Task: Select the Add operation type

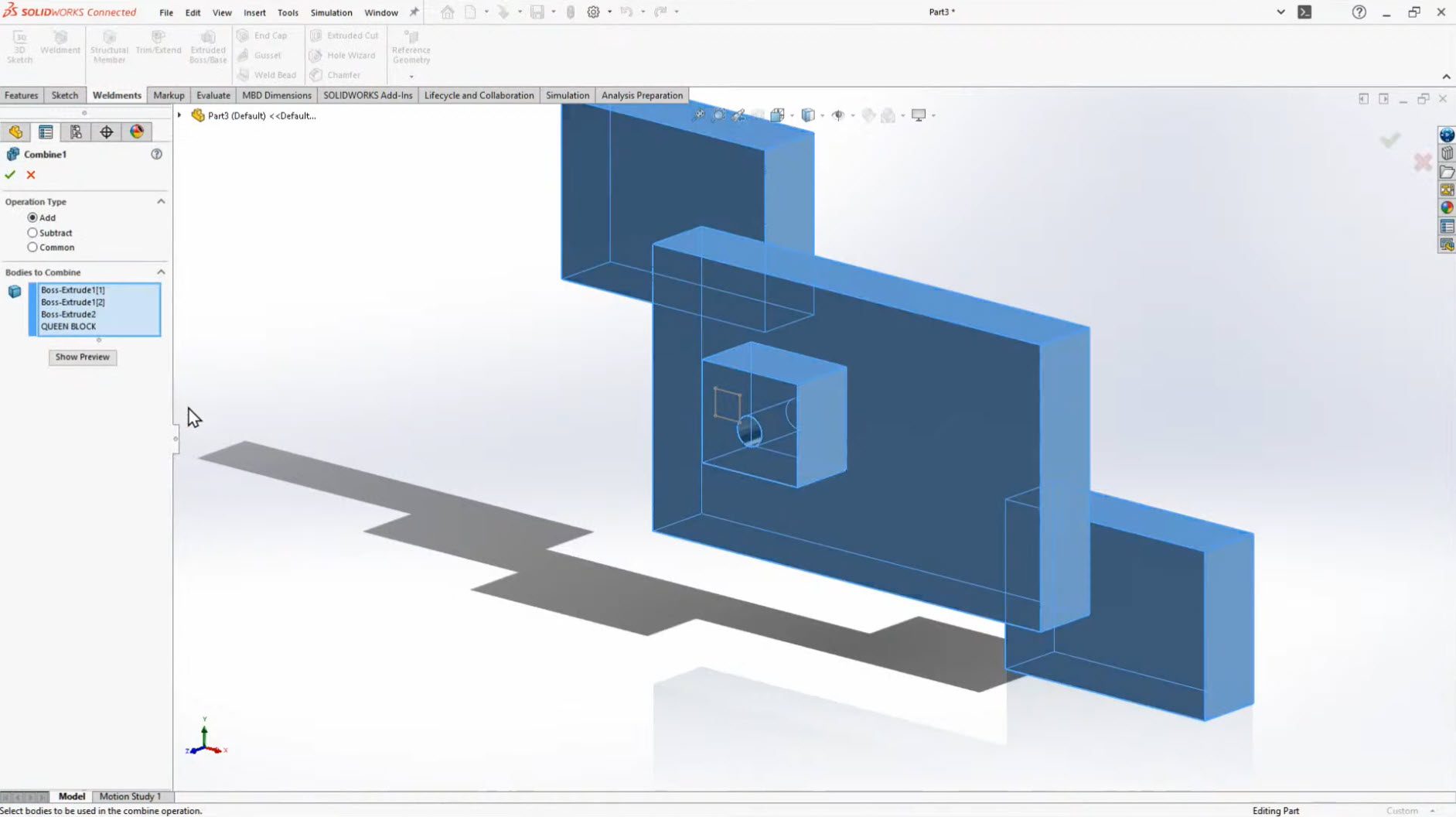Action: [x=33, y=217]
